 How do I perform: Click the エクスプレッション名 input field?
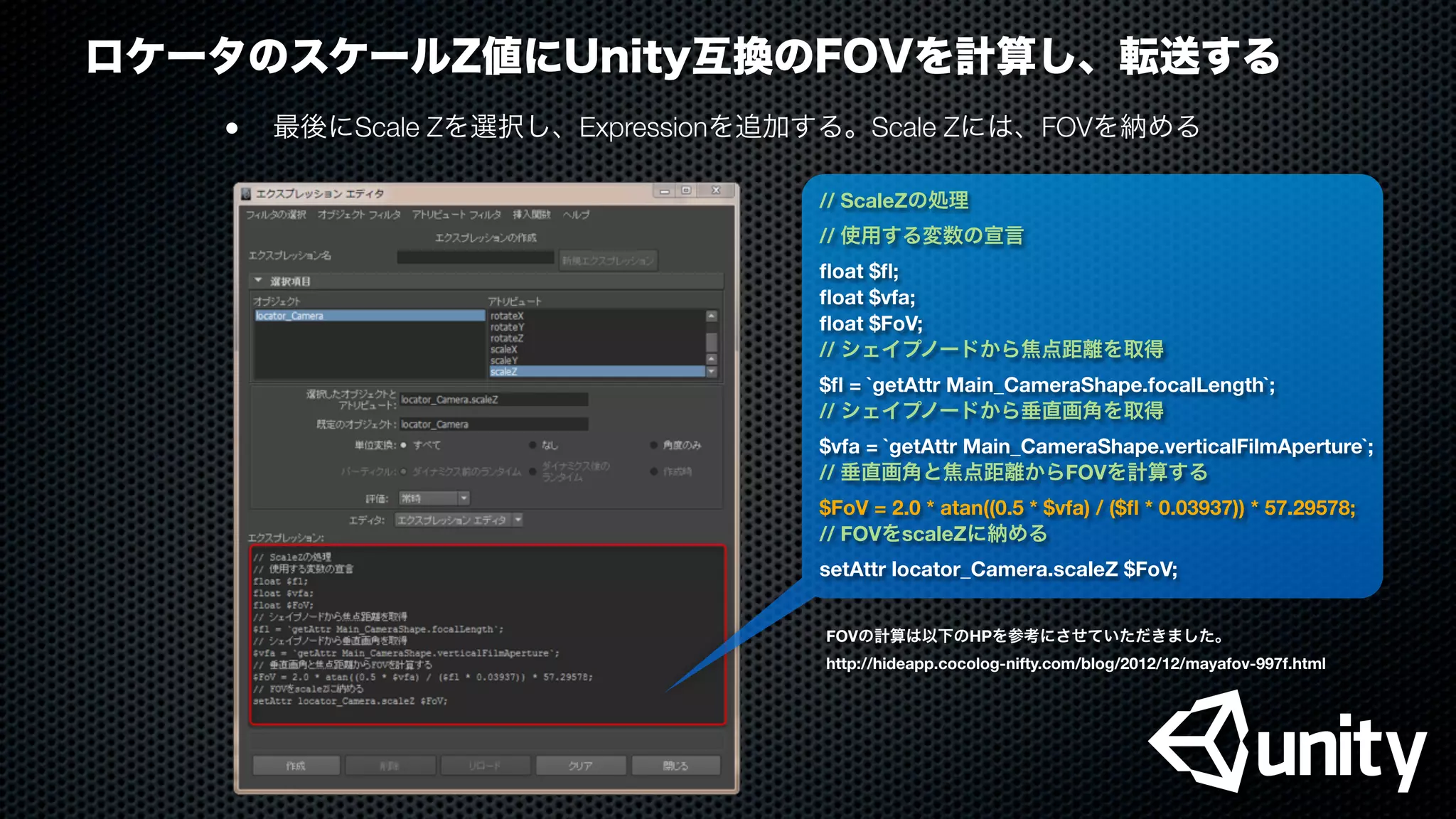[475, 257]
